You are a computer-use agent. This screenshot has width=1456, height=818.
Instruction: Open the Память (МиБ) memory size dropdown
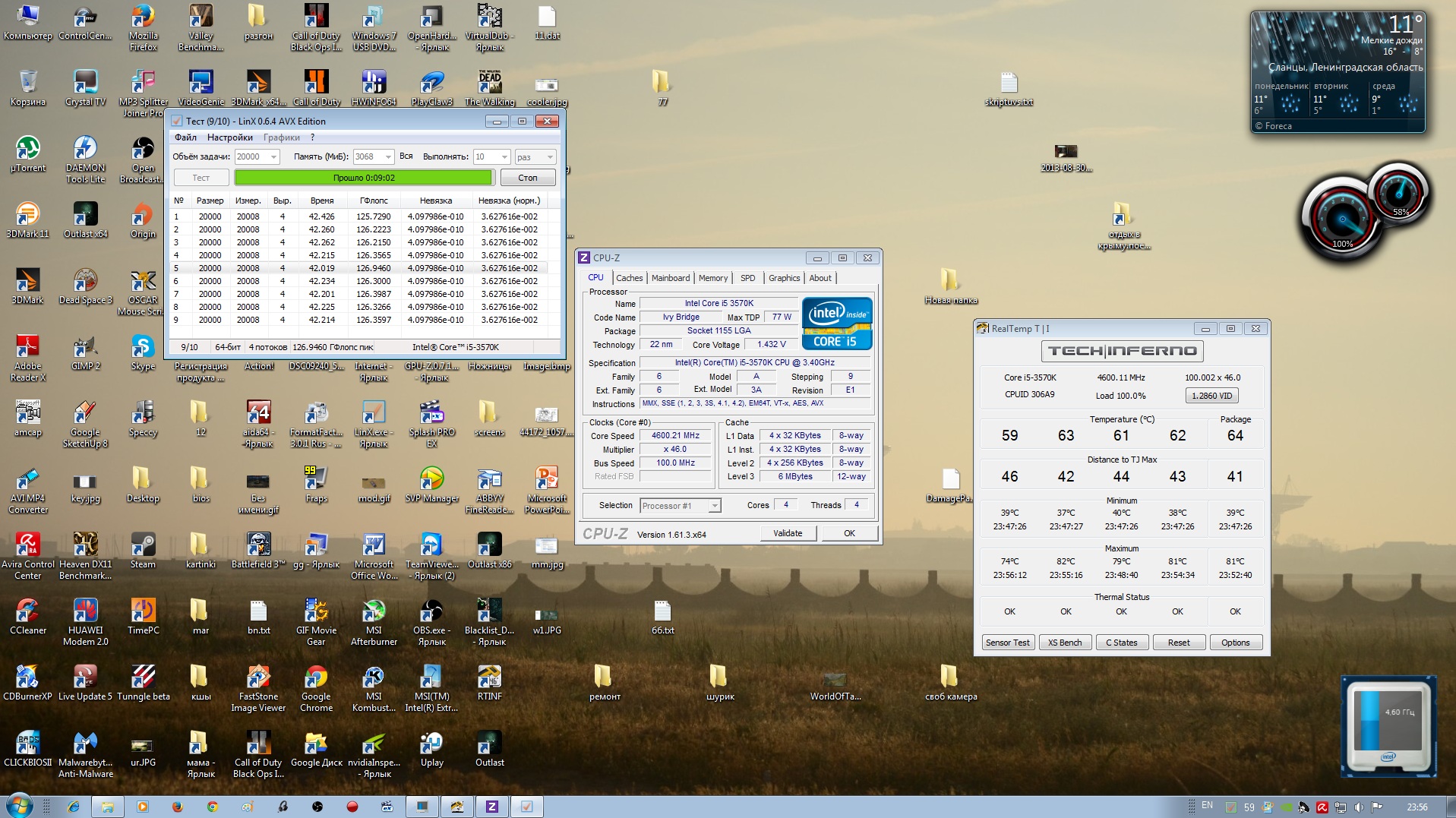point(388,157)
